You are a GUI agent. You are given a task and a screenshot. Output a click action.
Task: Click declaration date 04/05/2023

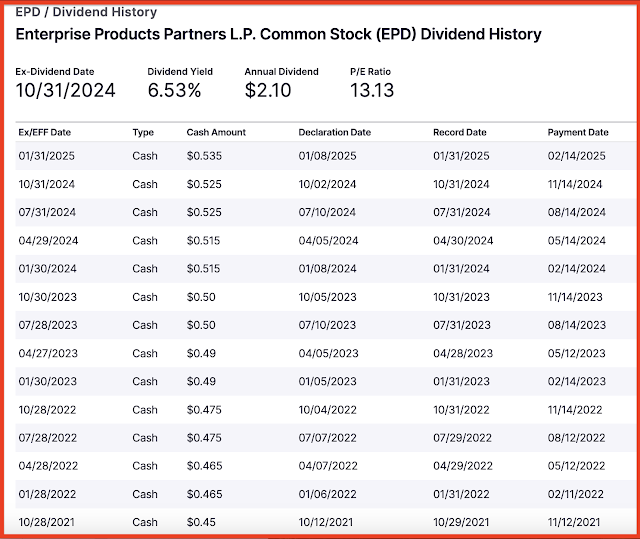click(328, 353)
